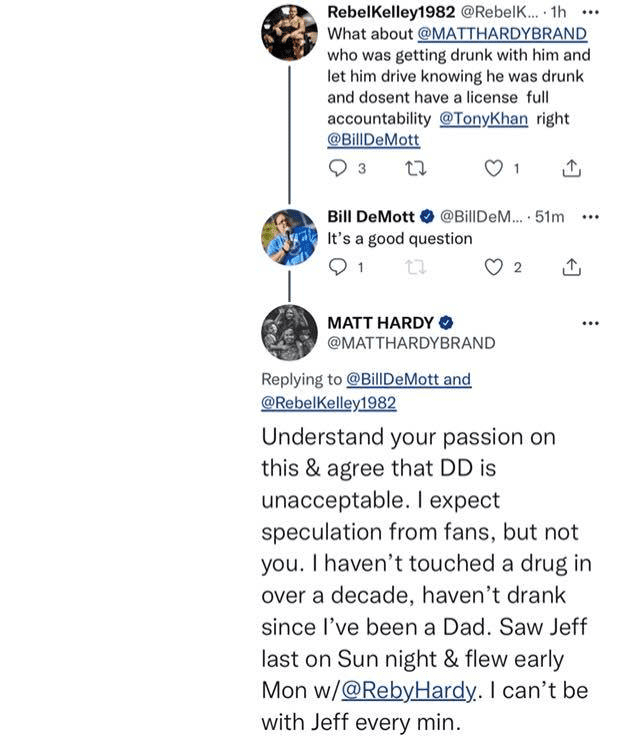Open more options on Bill DeMott's tweet
The image size is (640, 748).
pos(590,216)
